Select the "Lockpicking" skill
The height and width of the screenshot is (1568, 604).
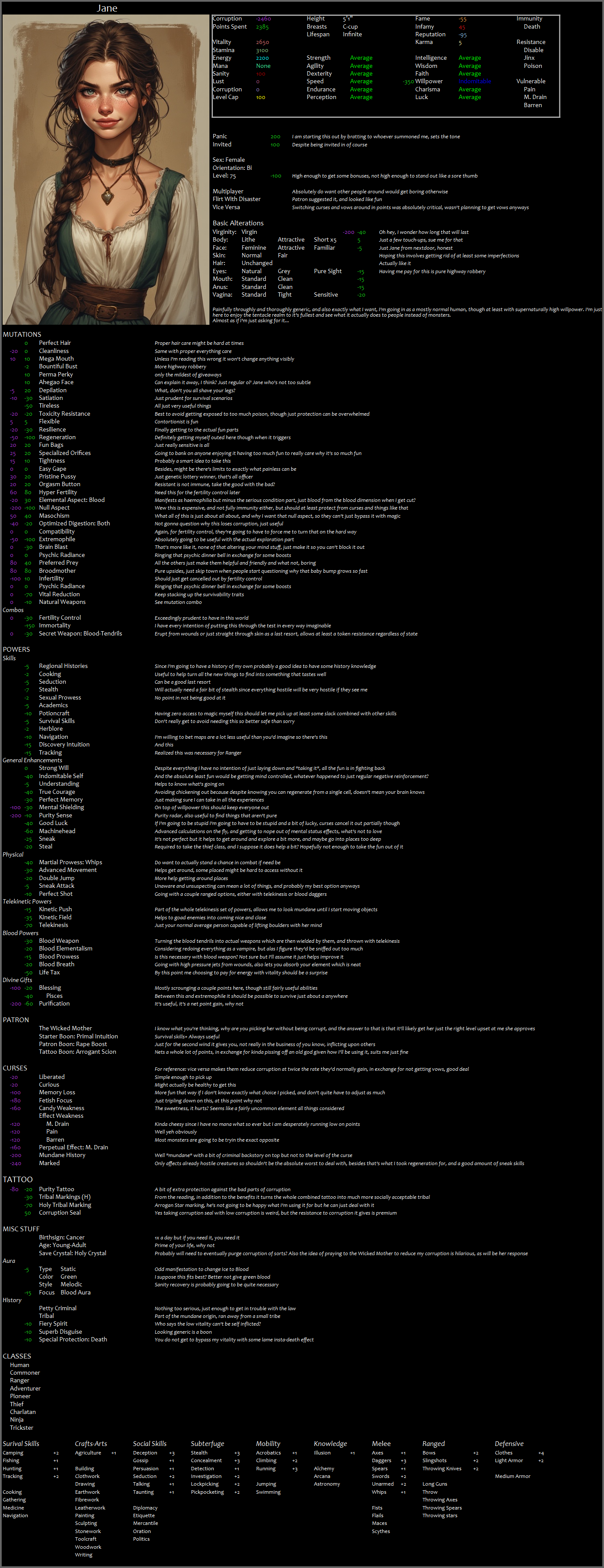(x=204, y=1484)
